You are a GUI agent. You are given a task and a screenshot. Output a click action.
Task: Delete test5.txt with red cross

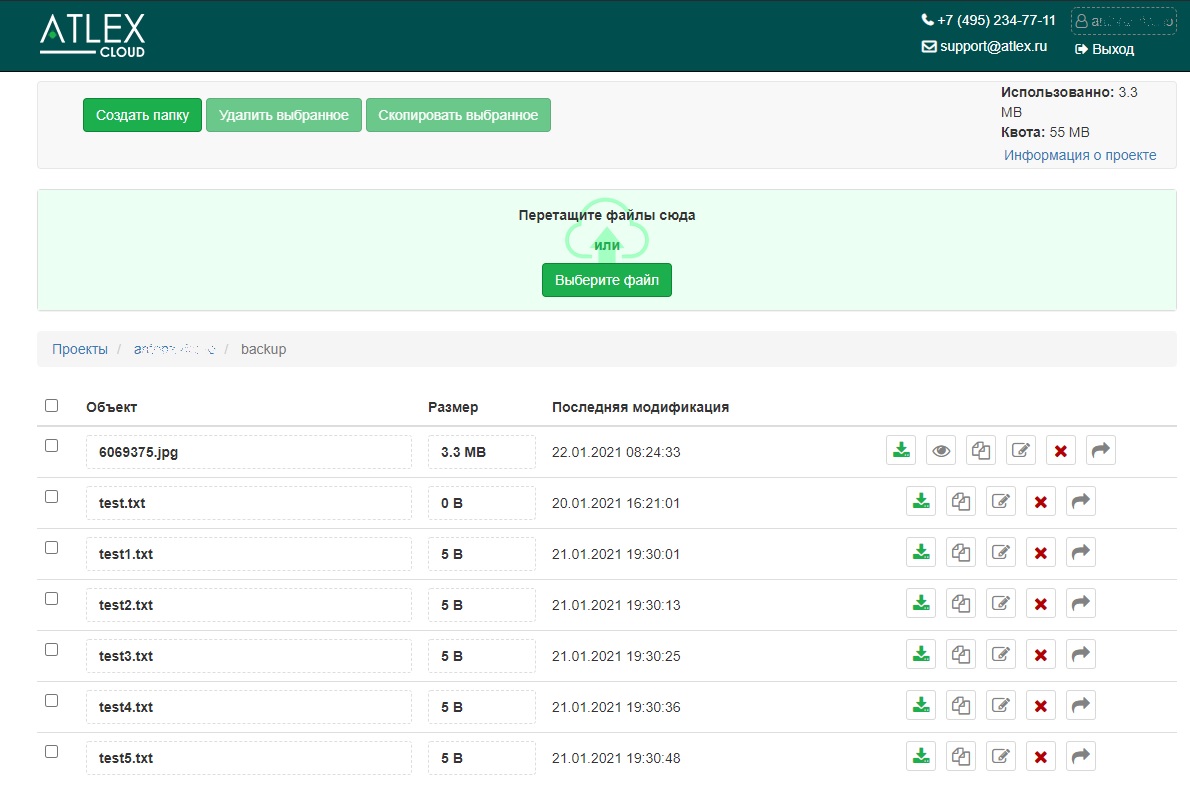click(1041, 756)
